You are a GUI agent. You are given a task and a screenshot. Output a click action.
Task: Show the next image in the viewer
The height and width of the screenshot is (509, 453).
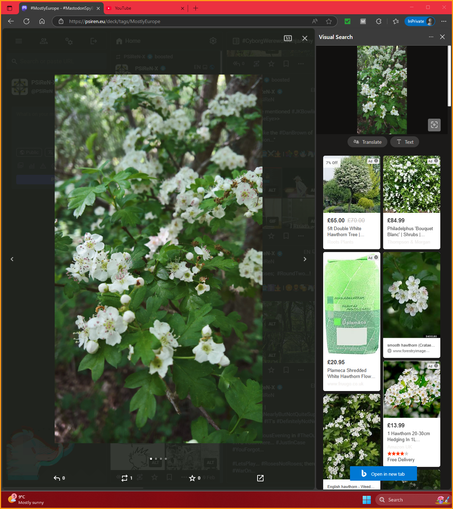tap(305, 259)
